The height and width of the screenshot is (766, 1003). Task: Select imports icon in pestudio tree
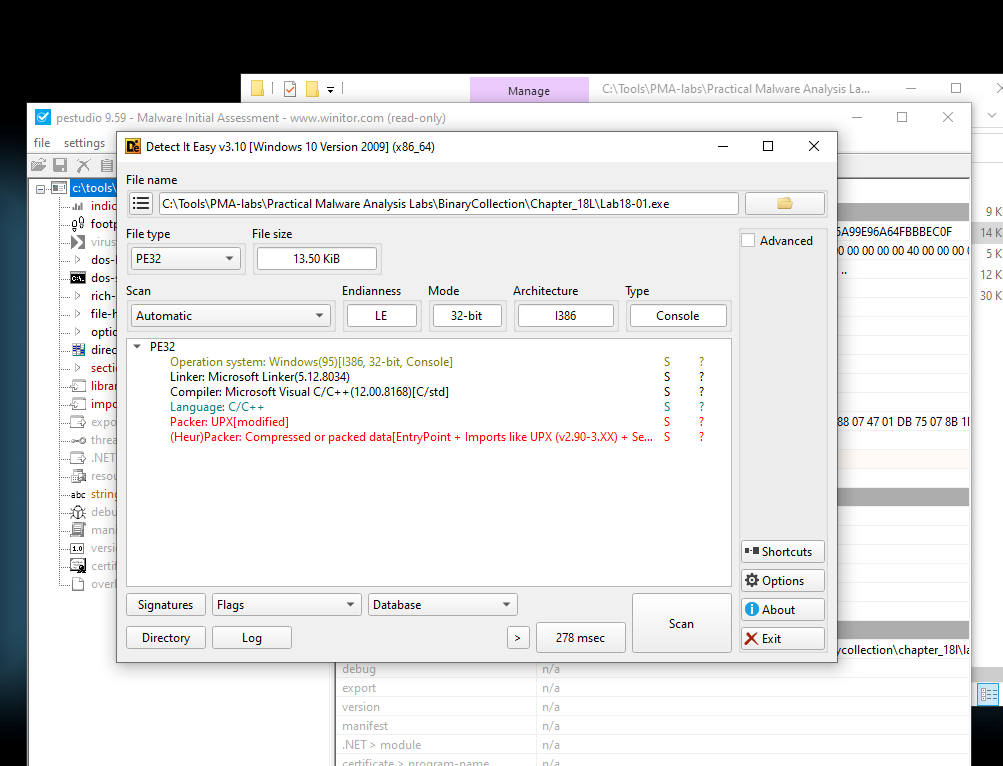pyautogui.click(x=78, y=404)
